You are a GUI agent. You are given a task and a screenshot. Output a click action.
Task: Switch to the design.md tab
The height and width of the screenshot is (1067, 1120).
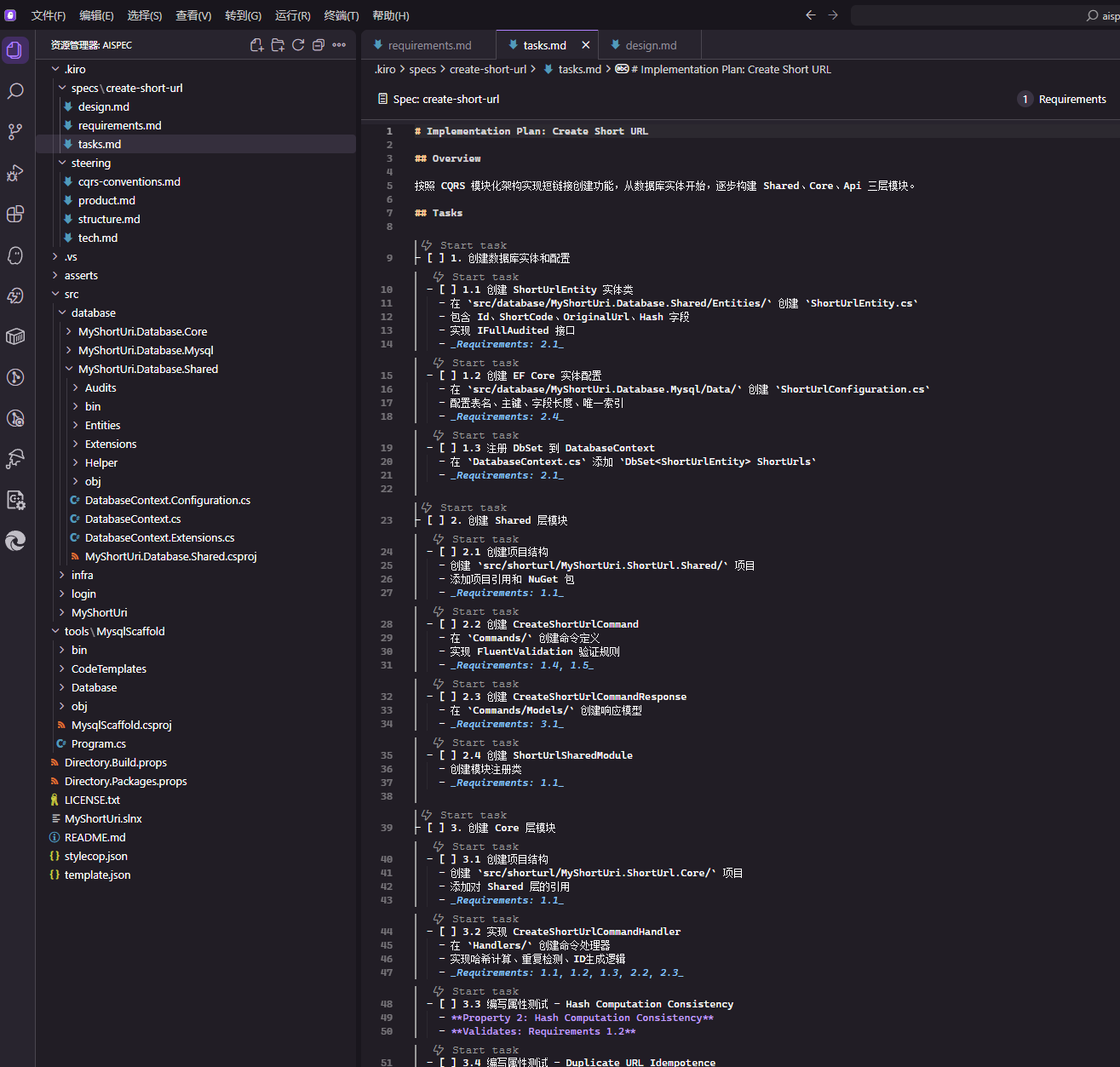tap(650, 45)
